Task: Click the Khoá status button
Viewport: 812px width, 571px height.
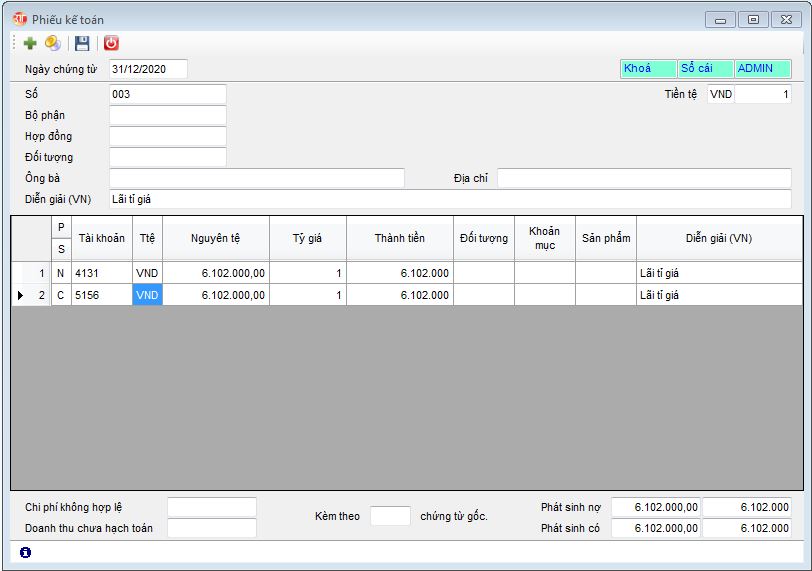Action: 647,69
